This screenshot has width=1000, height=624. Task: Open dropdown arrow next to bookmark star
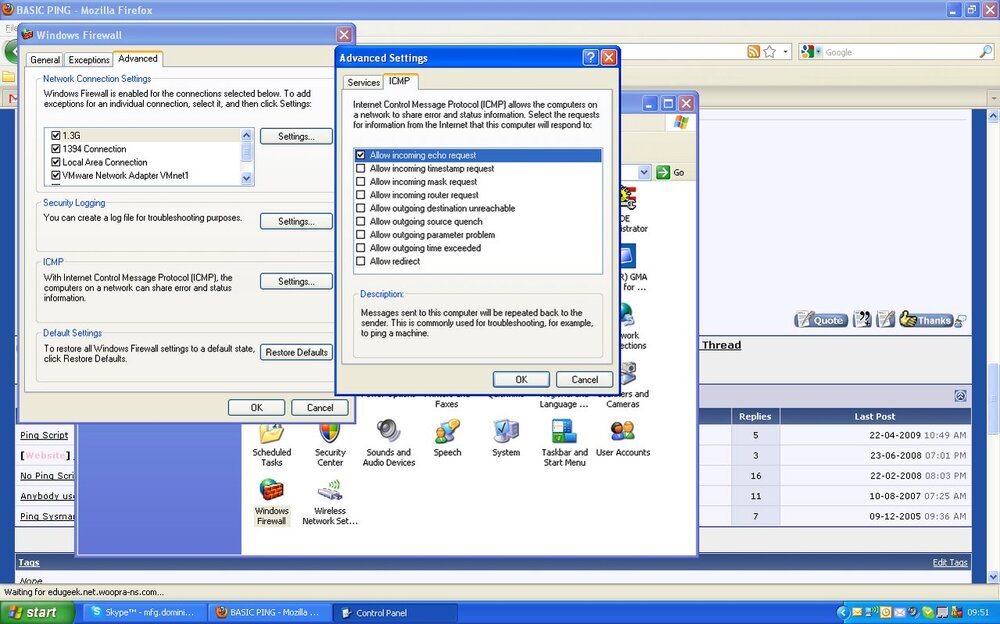tap(786, 52)
